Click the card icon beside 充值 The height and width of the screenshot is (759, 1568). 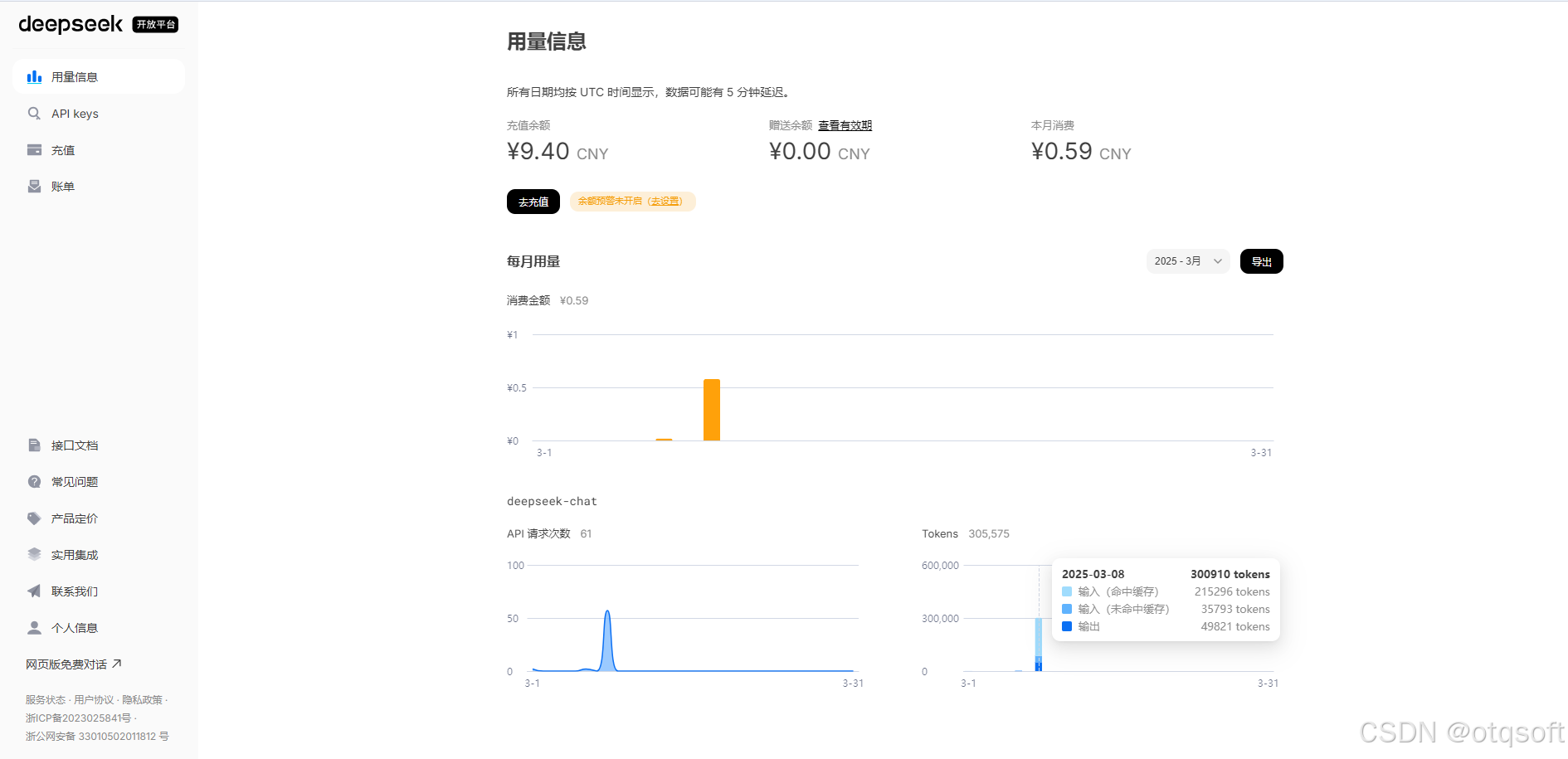coord(34,150)
